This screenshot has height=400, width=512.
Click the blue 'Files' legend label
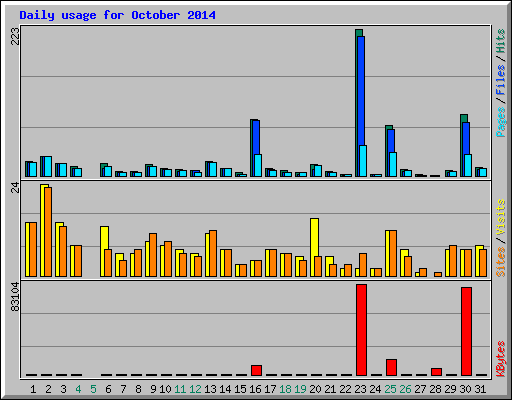click(501, 80)
